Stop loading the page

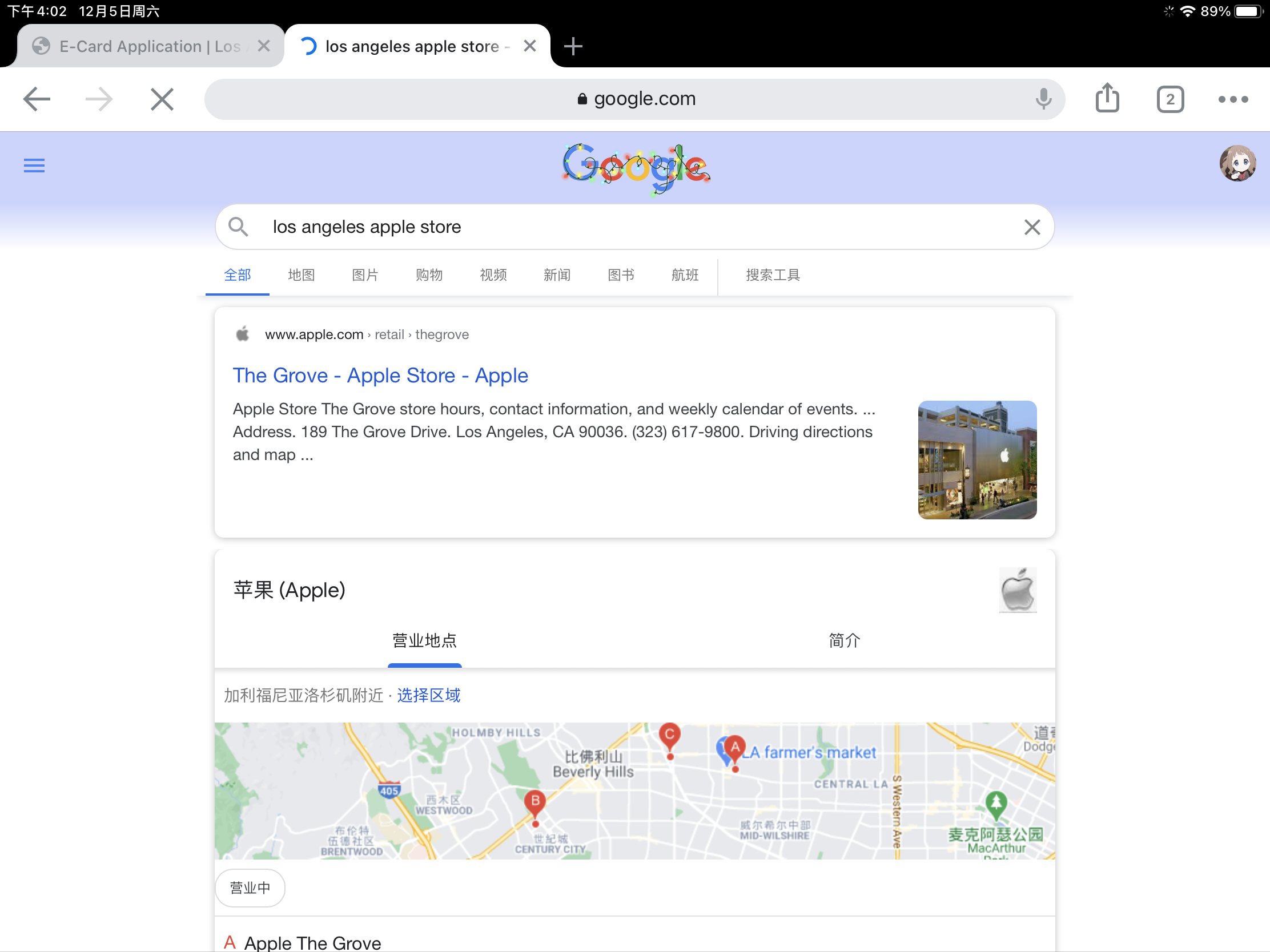(x=162, y=99)
